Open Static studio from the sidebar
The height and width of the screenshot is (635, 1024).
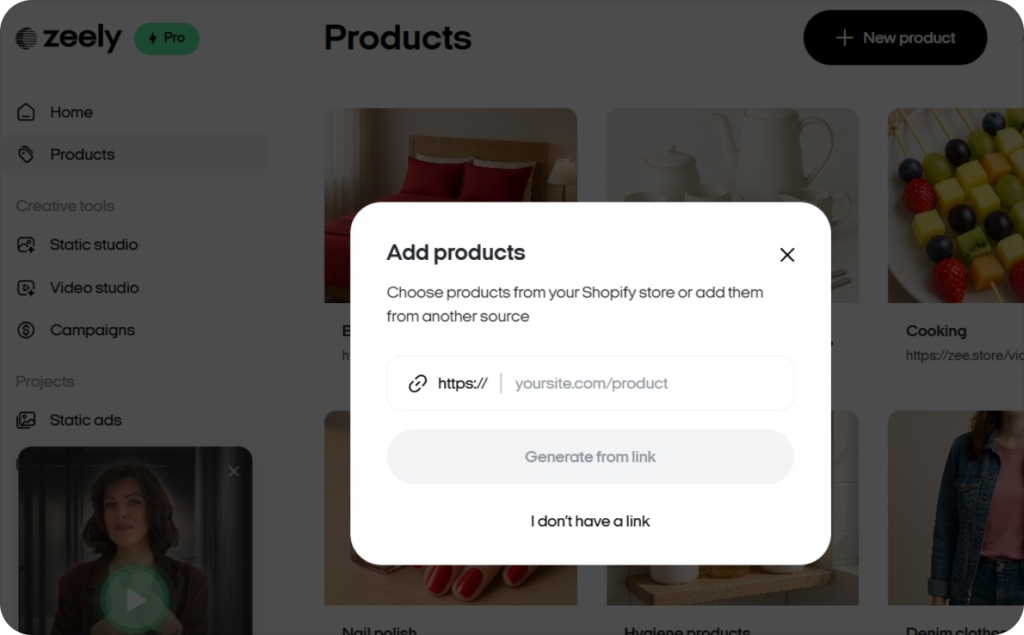(x=28, y=245)
